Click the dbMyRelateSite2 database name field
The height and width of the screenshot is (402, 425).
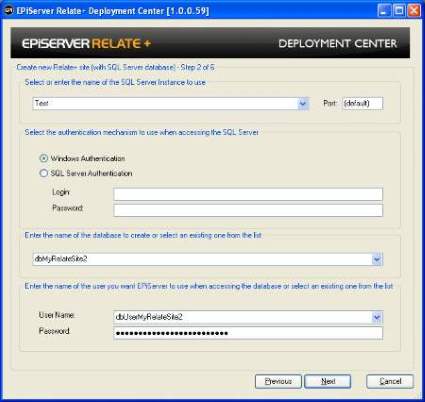pos(202,259)
